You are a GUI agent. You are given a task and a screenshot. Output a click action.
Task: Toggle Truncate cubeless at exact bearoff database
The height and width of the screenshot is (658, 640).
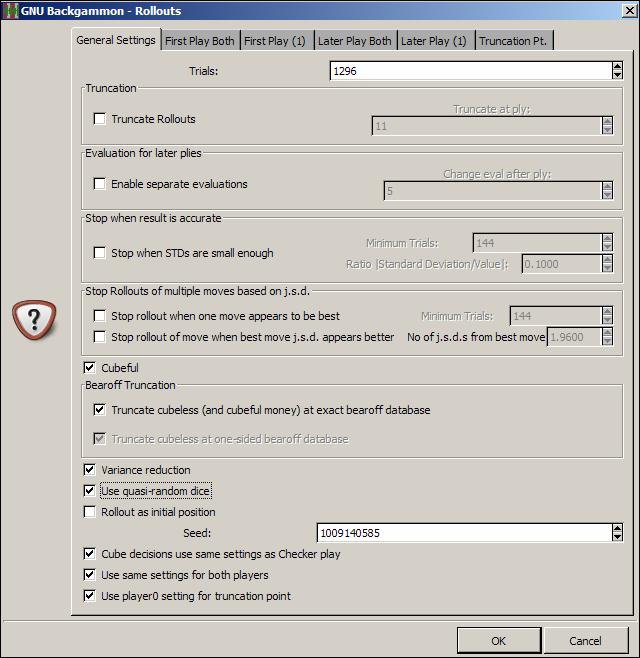click(x=99, y=410)
